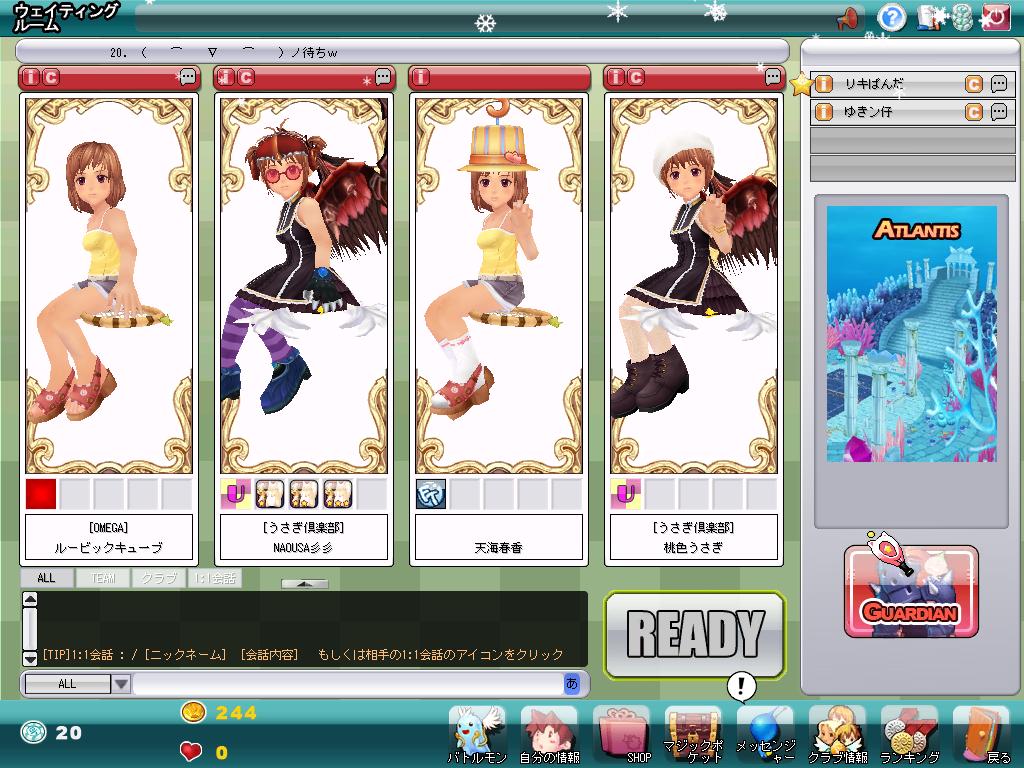Click the red megaphone icon
Screen dimensions: 1024x768
pyautogui.click(x=847, y=17)
